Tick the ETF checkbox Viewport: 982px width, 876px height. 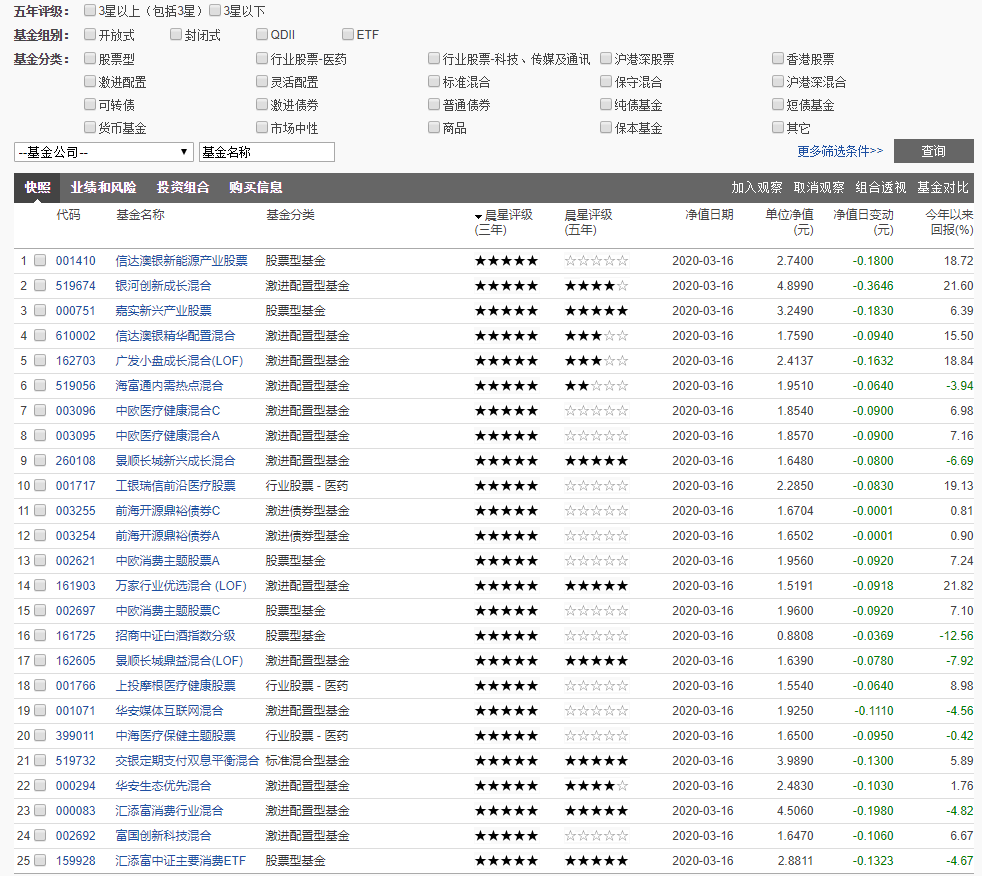tap(348, 34)
